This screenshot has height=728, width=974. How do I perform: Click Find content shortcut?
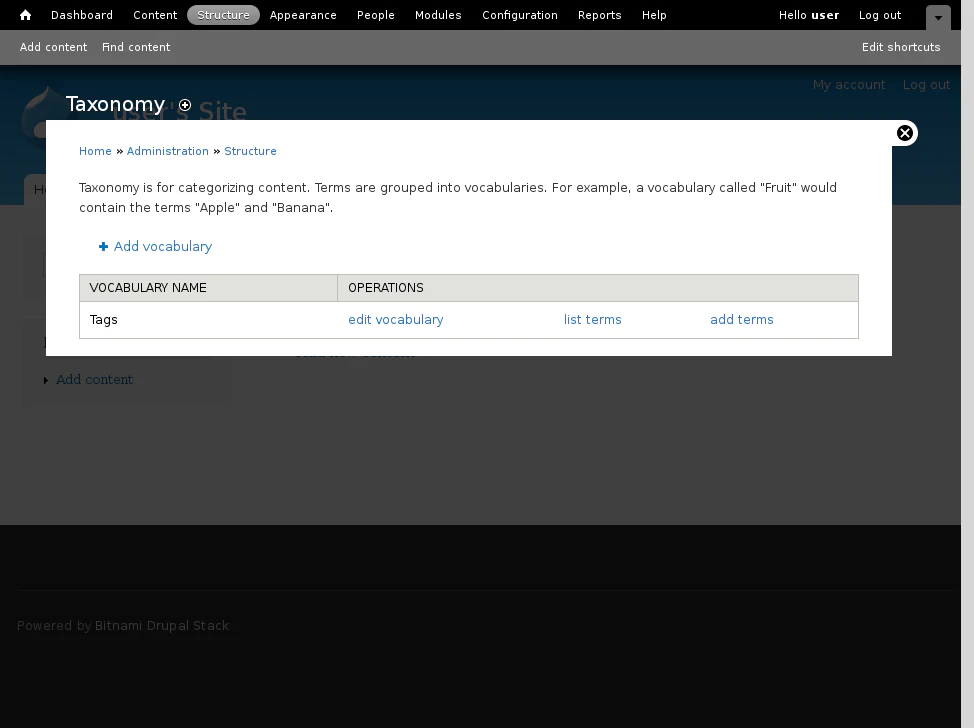136,47
